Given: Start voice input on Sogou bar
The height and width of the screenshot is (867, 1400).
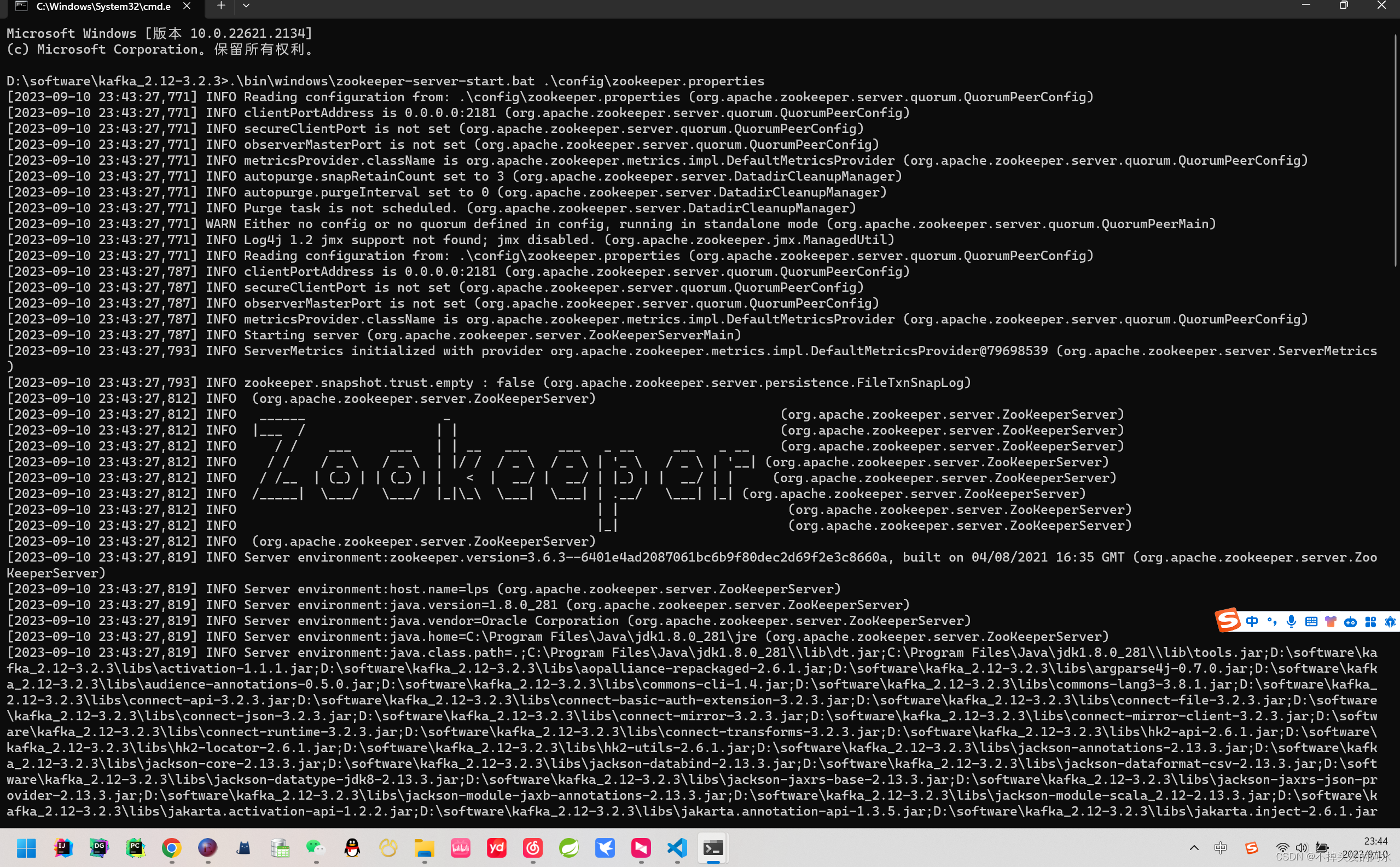Looking at the screenshot, I should tap(1291, 622).
